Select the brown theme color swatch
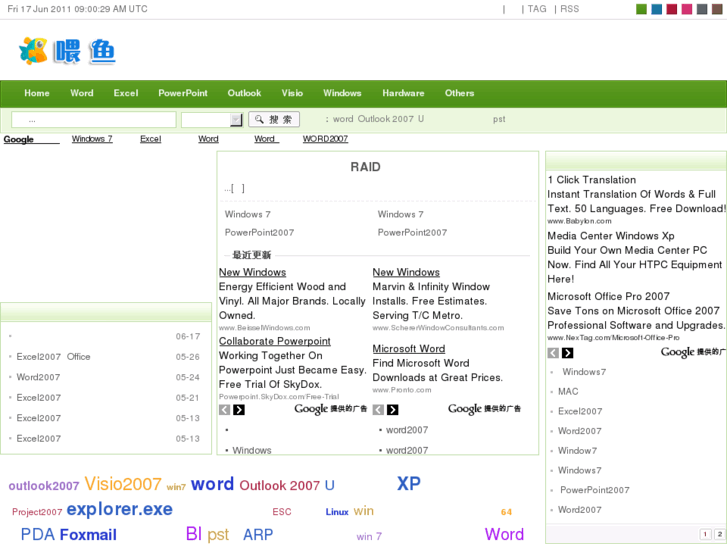727x545 pixels. tap(717, 9)
